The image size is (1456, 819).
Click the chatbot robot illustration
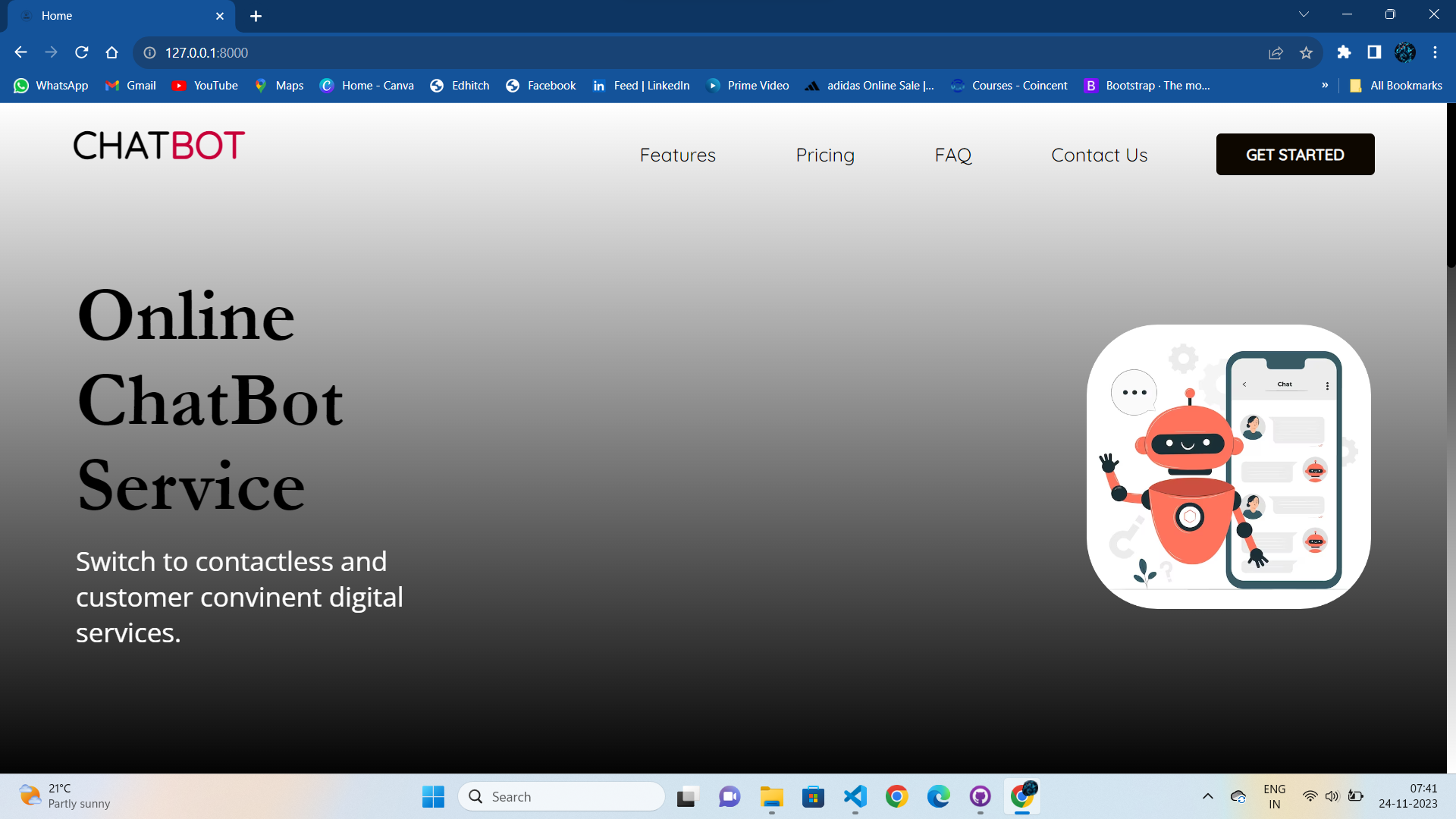pyautogui.click(x=1228, y=466)
